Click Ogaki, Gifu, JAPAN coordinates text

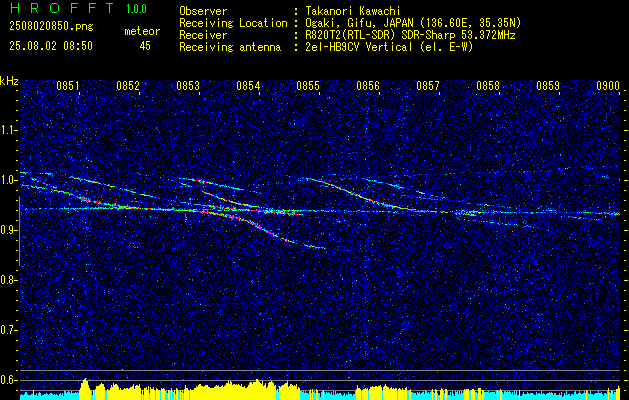click(412, 23)
